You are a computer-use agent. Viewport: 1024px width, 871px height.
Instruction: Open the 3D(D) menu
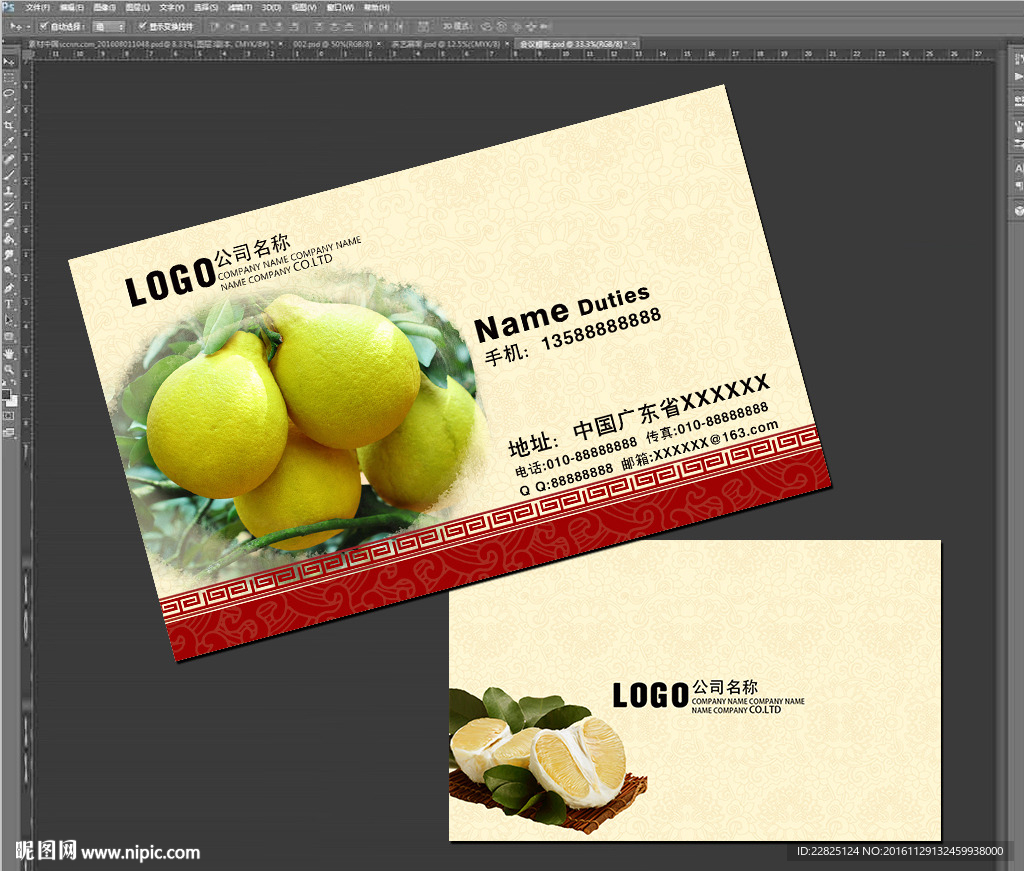(x=272, y=7)
